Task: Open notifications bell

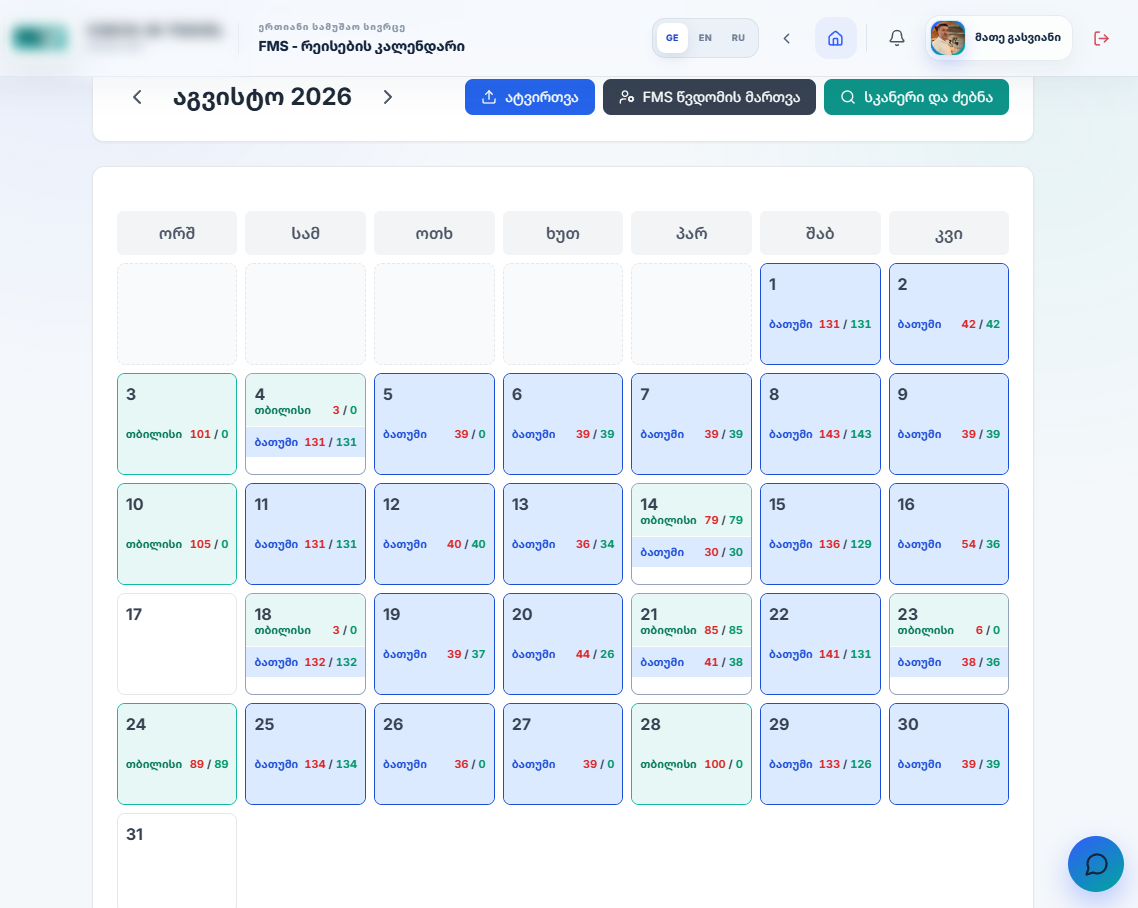Action: pyautogui.click(x=897, y=38)
